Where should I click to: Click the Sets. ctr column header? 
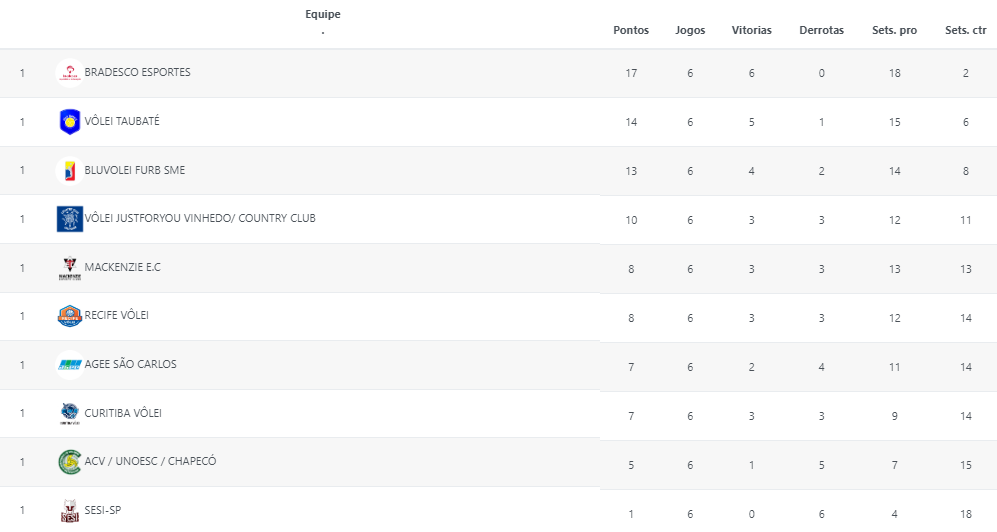[x=966, y=31]
